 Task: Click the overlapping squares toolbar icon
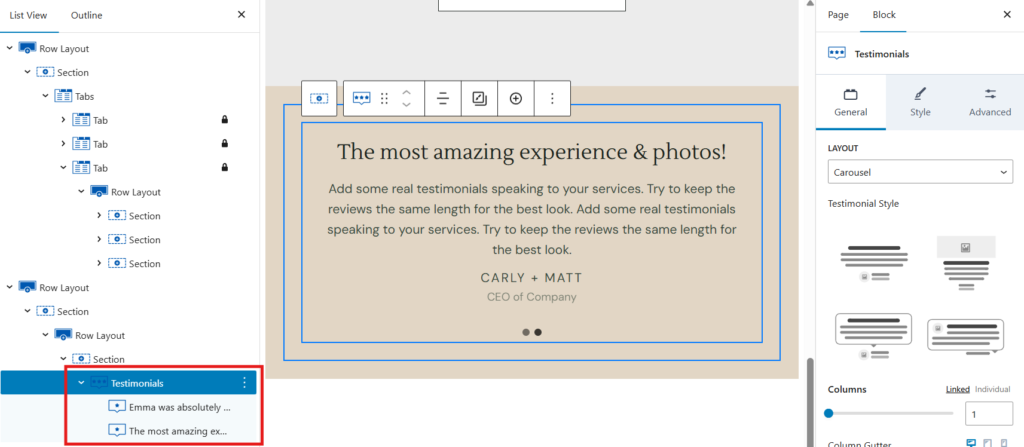[x=479, y=98]
